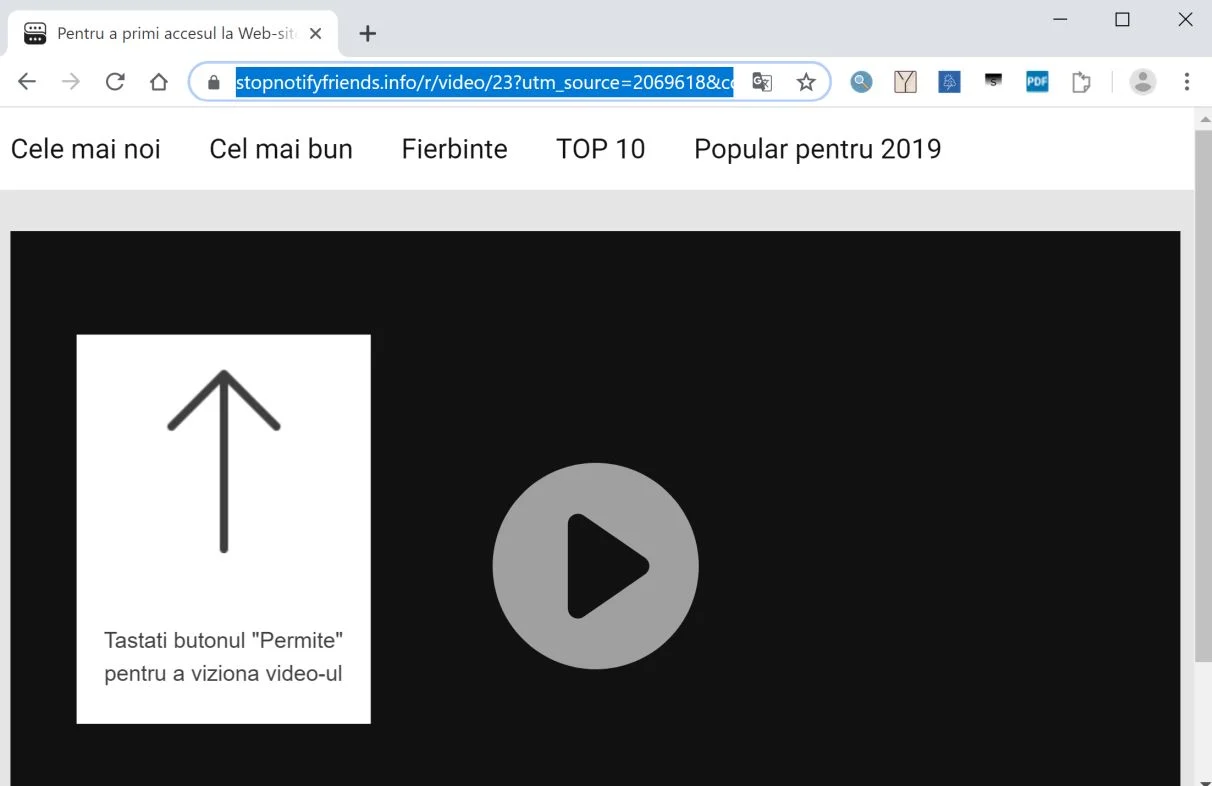Image resolution: width=1212 pixels, height=786 pixels.
Task: Click the forward navigation arrow
Action: (71, 82)
